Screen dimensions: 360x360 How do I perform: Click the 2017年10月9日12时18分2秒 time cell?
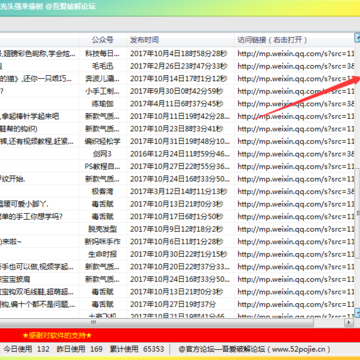(x=180, y=229)
